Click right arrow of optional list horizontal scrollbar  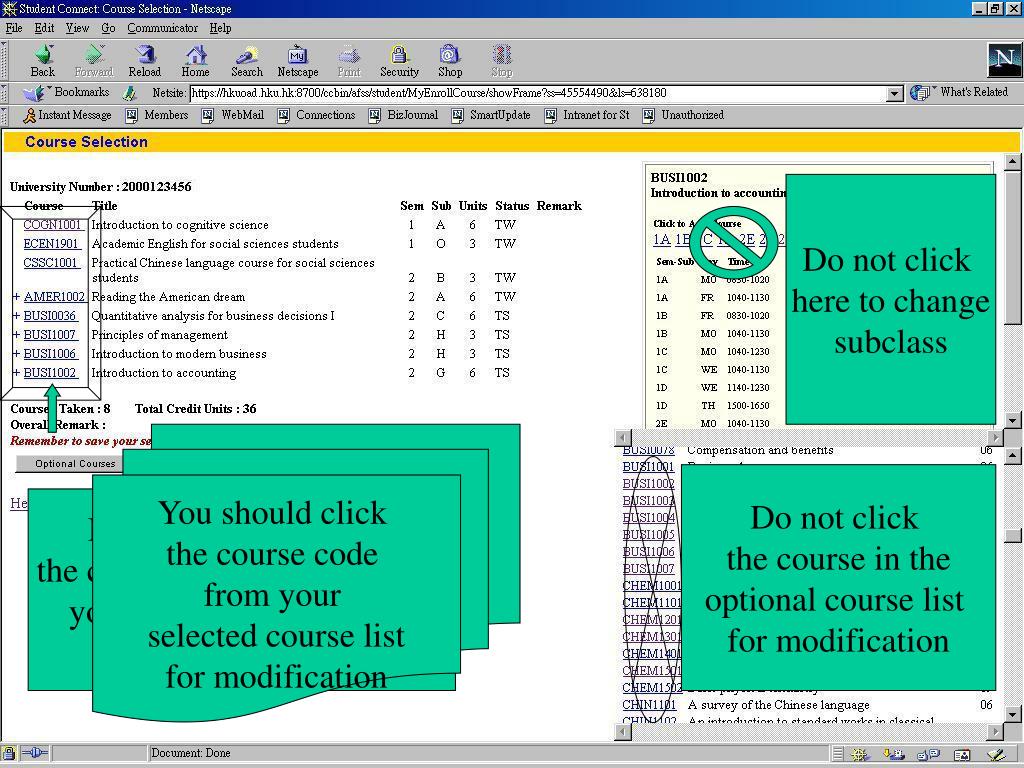point(995,731)
